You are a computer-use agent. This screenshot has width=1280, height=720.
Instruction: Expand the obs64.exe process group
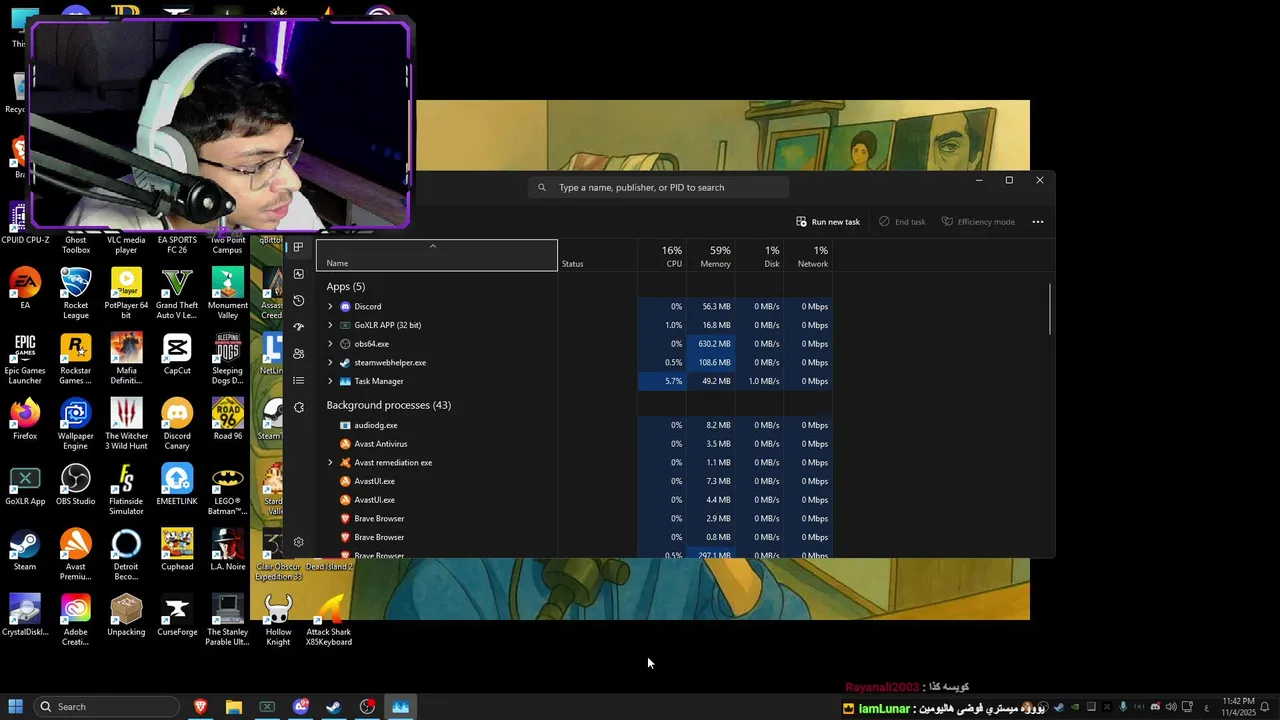point(330,344)
